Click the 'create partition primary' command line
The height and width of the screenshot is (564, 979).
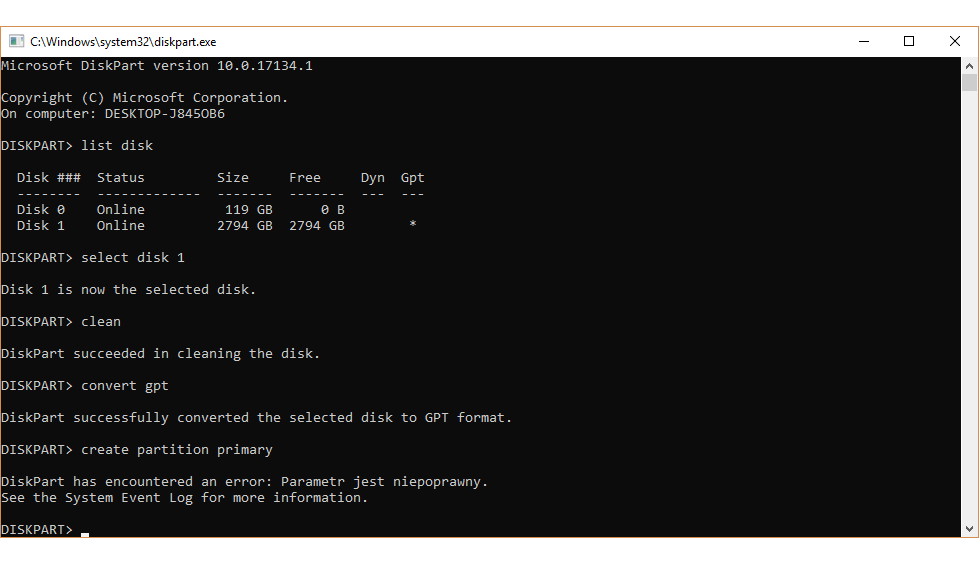137,450
